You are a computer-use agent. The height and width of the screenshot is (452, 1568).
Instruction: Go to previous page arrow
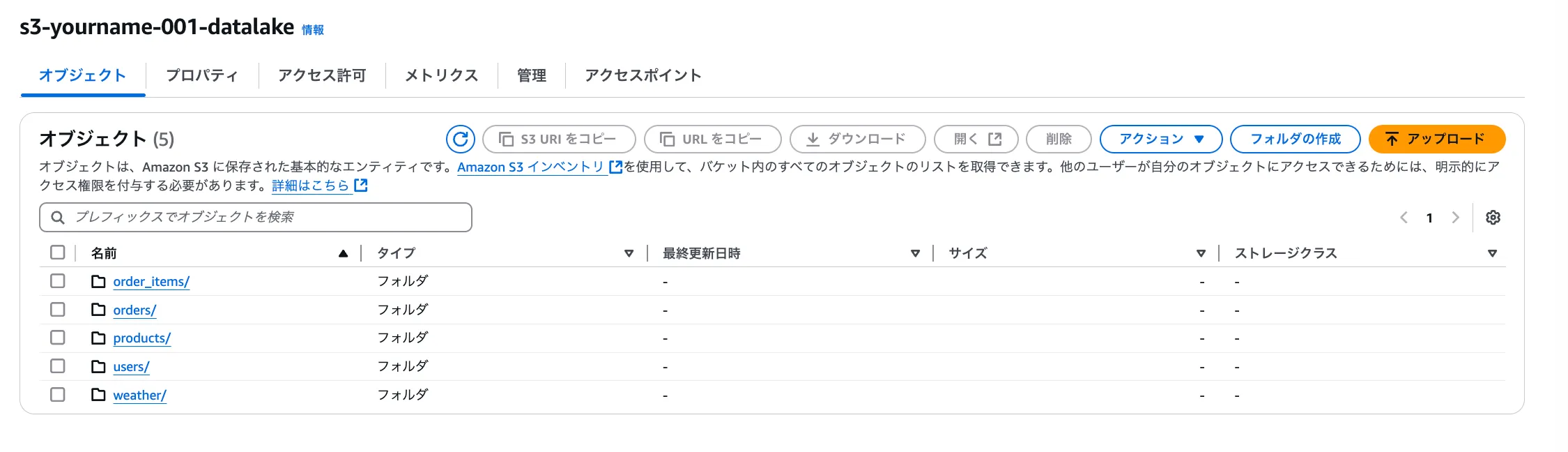click(1404, 218)
